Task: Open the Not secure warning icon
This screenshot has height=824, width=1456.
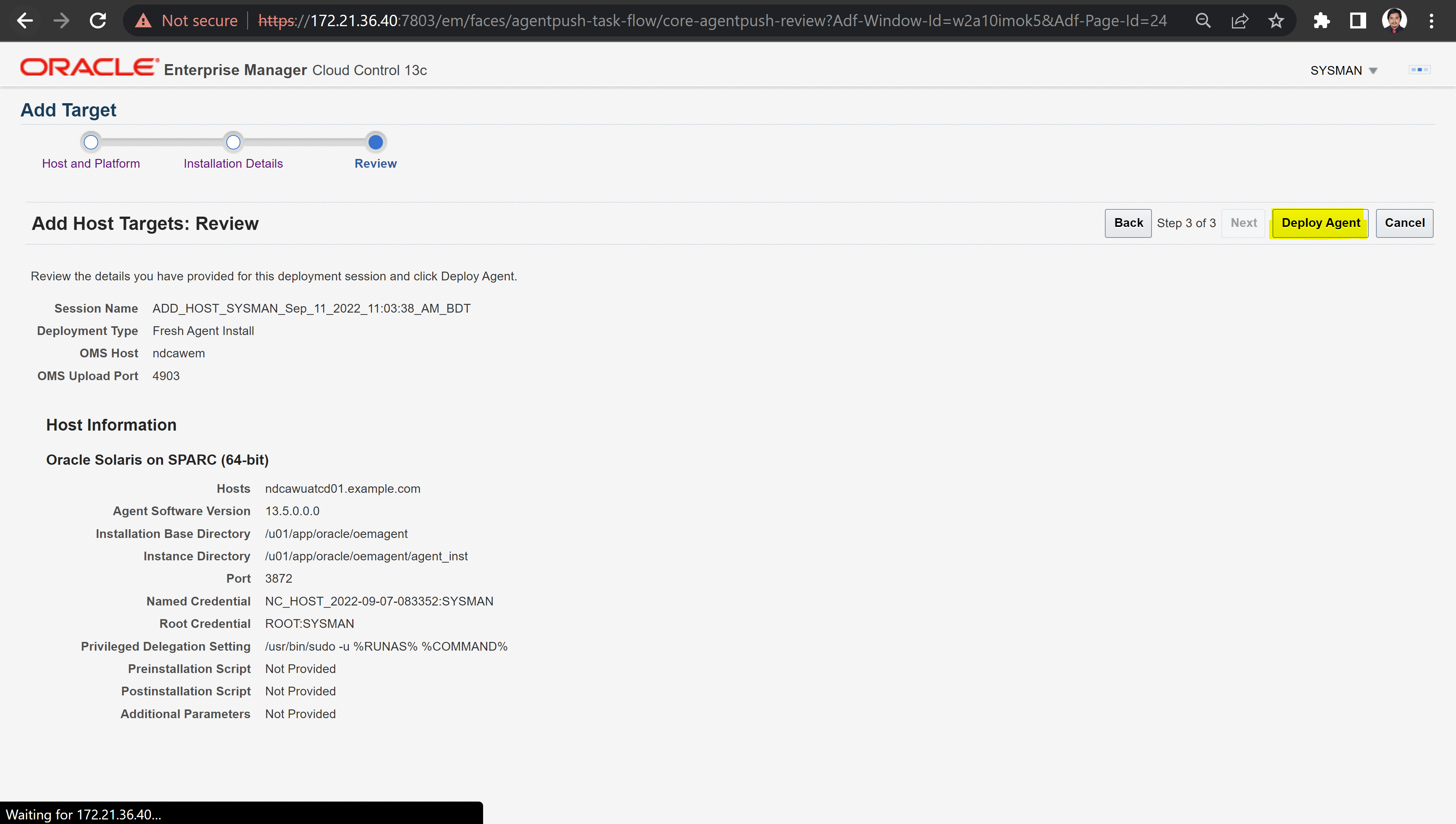Action: (x=144, y=21)
